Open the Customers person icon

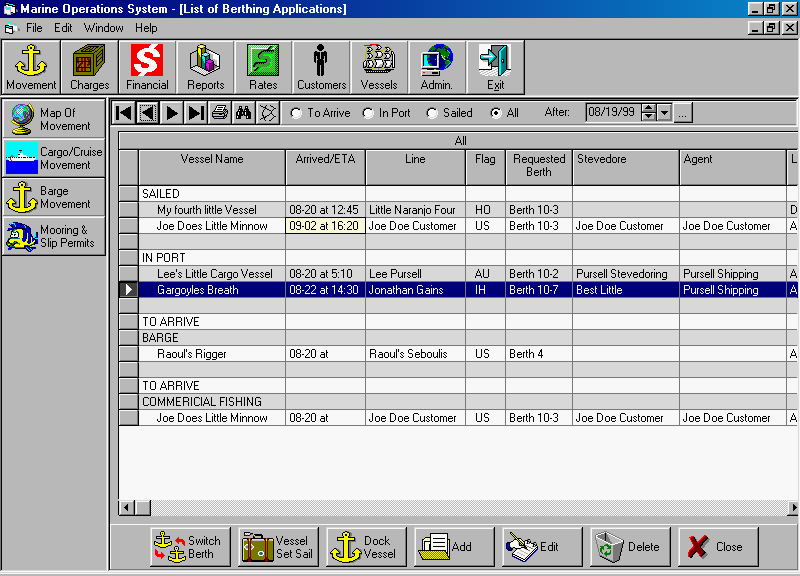point(321,67)
